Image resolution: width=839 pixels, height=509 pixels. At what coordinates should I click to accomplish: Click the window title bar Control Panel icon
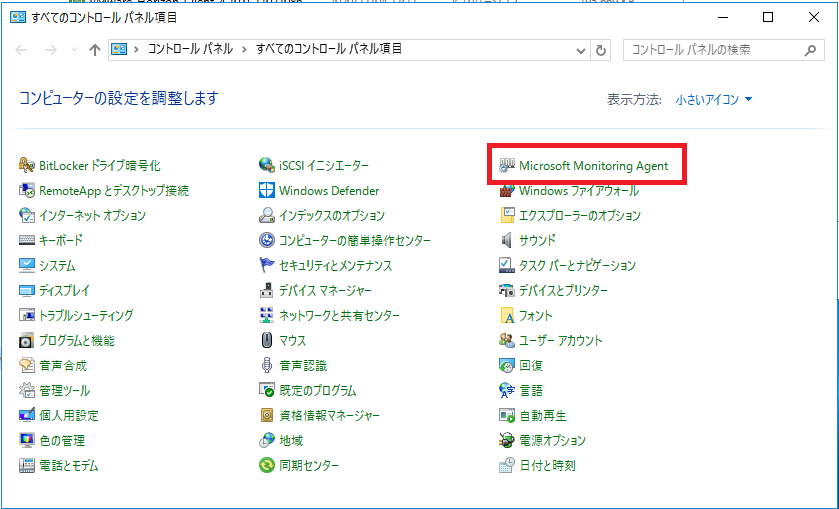[x=18, y=17]
